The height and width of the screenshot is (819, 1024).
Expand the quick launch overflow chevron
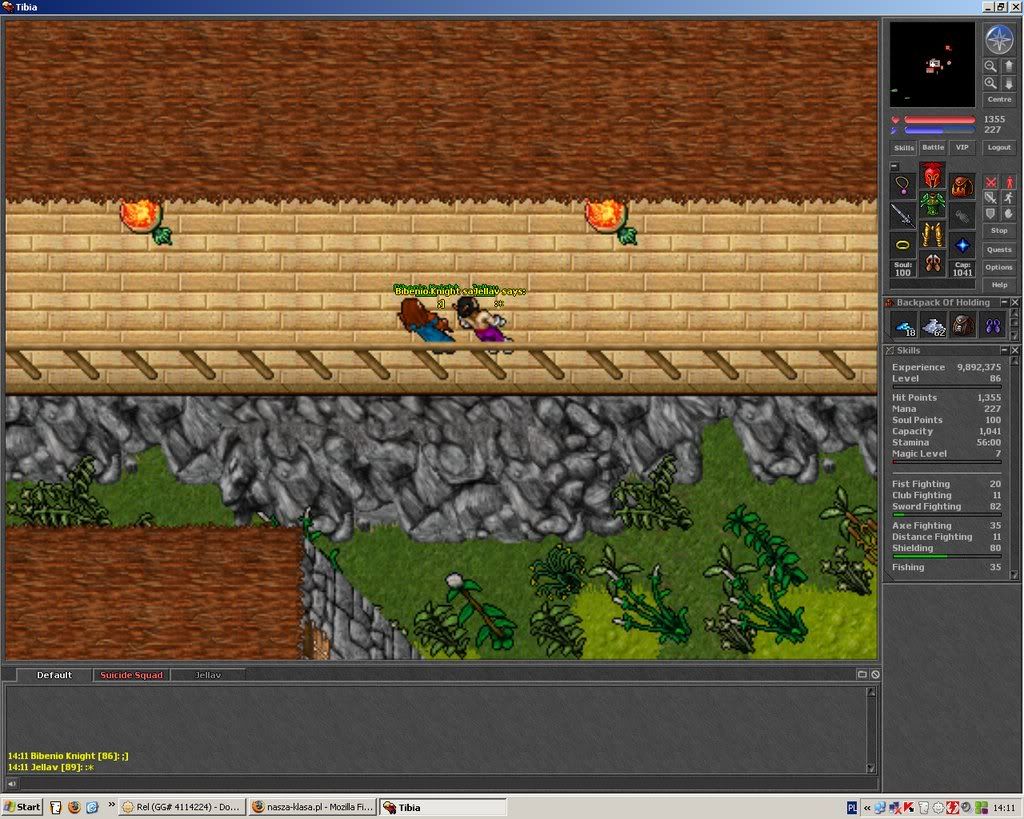(111, 804)
